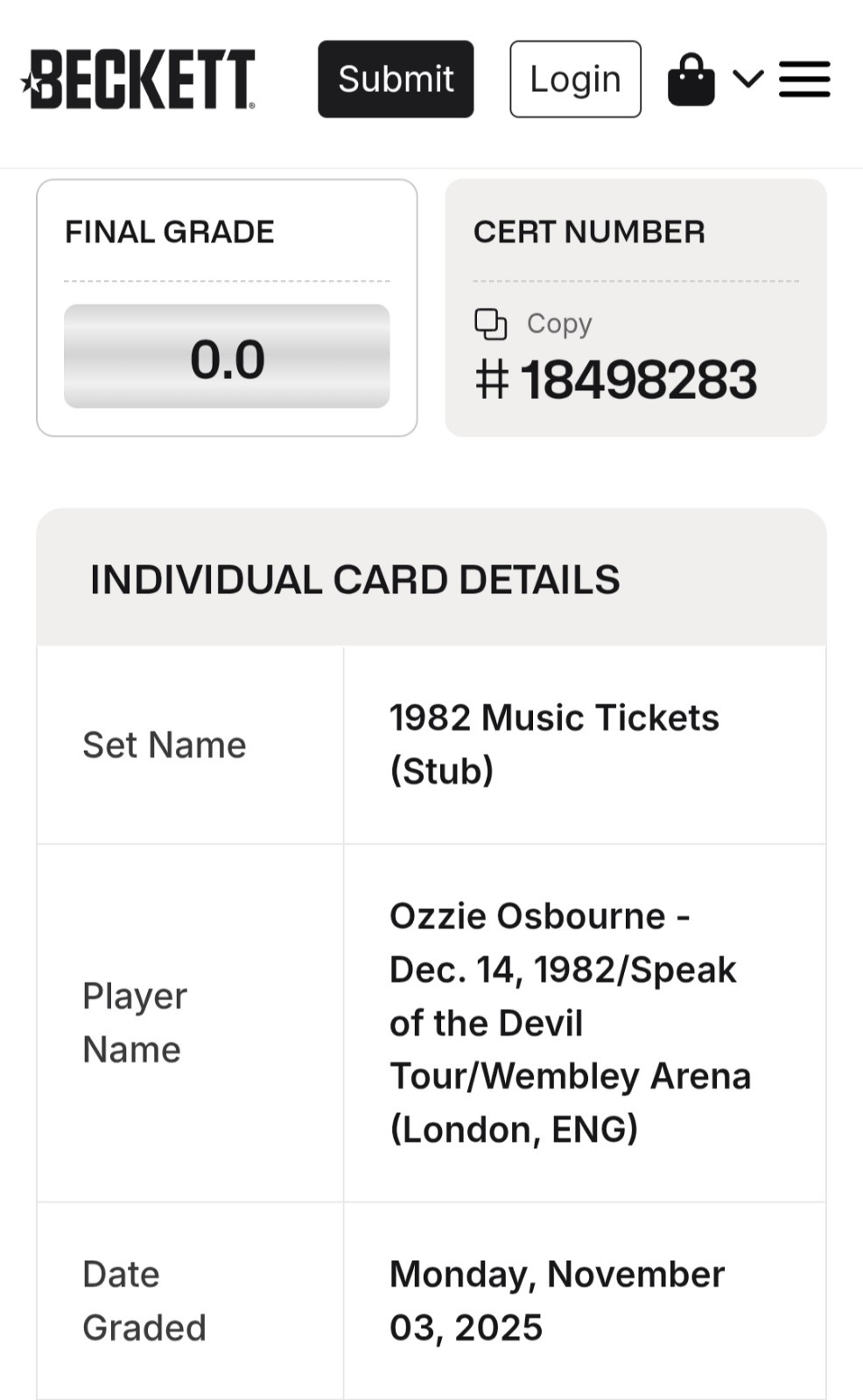Select the Individual Card Details header
This screenshot has width=863, height=1400.
355,578
